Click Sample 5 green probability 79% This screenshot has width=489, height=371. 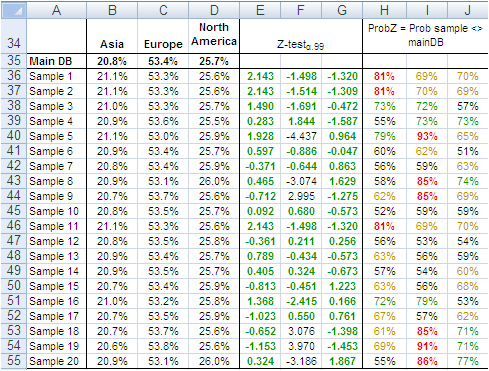385,136
